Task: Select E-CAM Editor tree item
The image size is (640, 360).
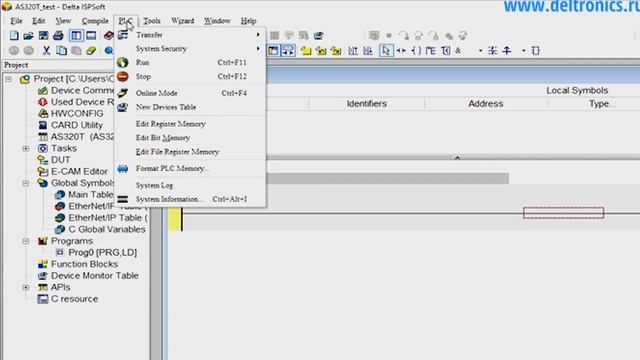Action: (79, 171)
